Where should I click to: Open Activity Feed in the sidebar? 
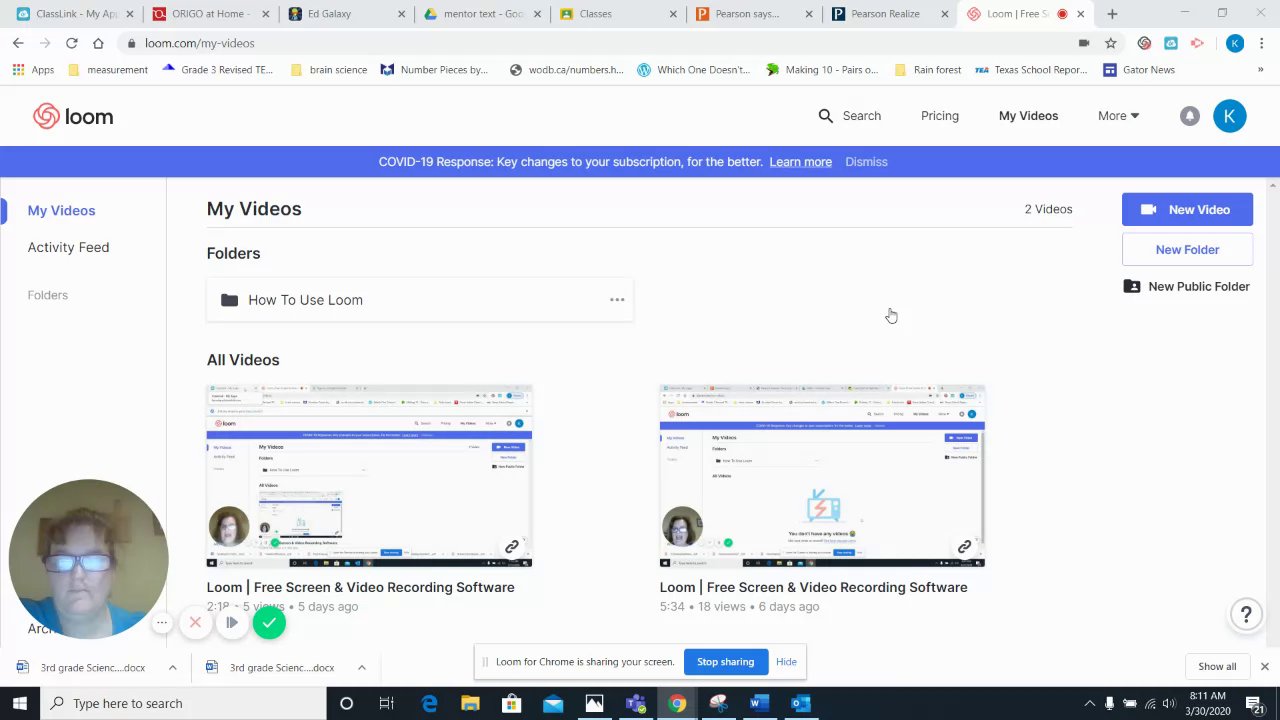point(68,247)
